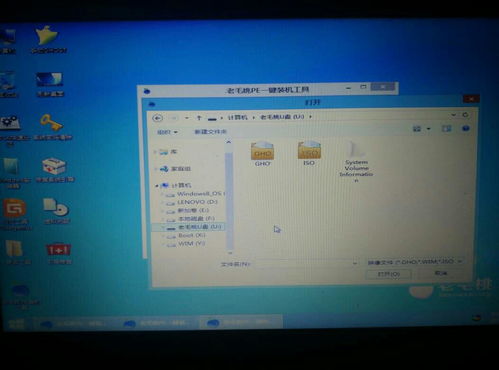The image size is (499, 370).
Task: Toggle the preview pane icon
Action: pos(446,129)
